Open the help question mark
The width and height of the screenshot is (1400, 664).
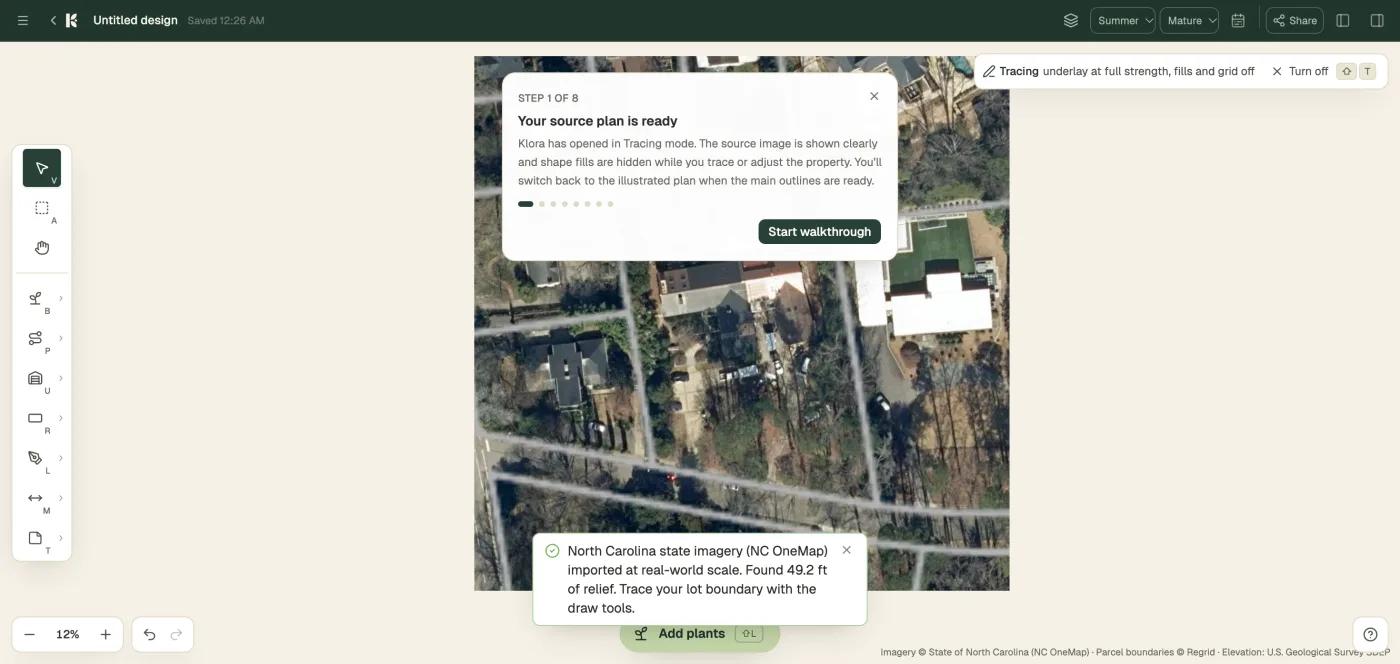click(x=1370, y=634)
